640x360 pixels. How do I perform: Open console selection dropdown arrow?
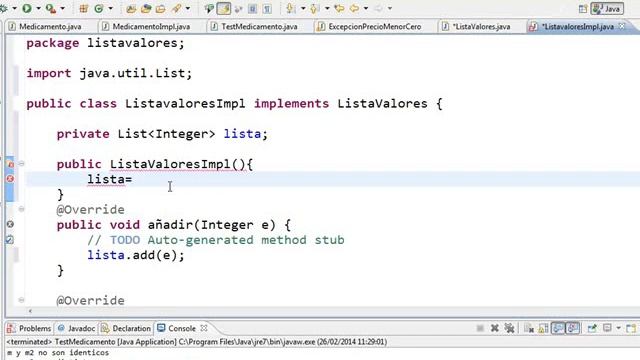[619, 328]
